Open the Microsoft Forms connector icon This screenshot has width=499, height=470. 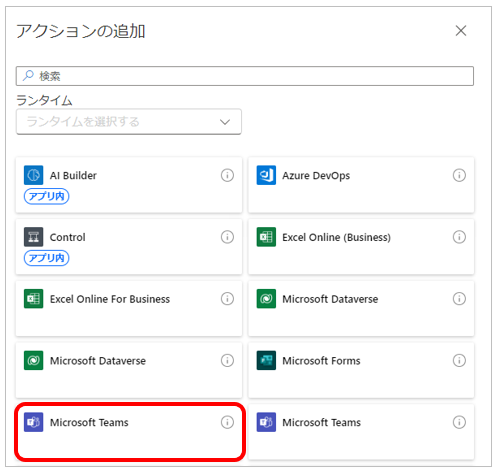(x=266, y=360)
